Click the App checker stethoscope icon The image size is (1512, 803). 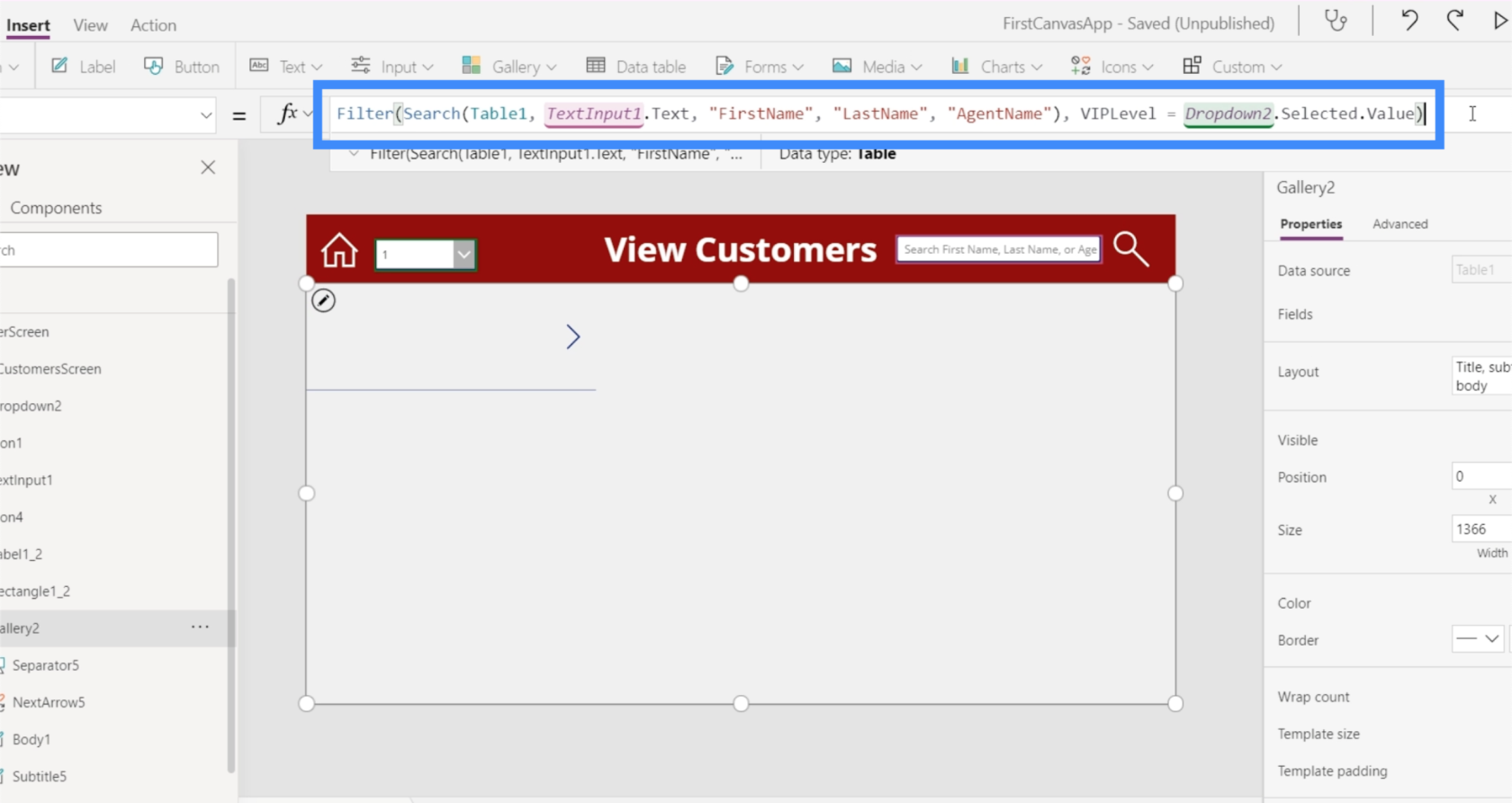pos(1336,21)
